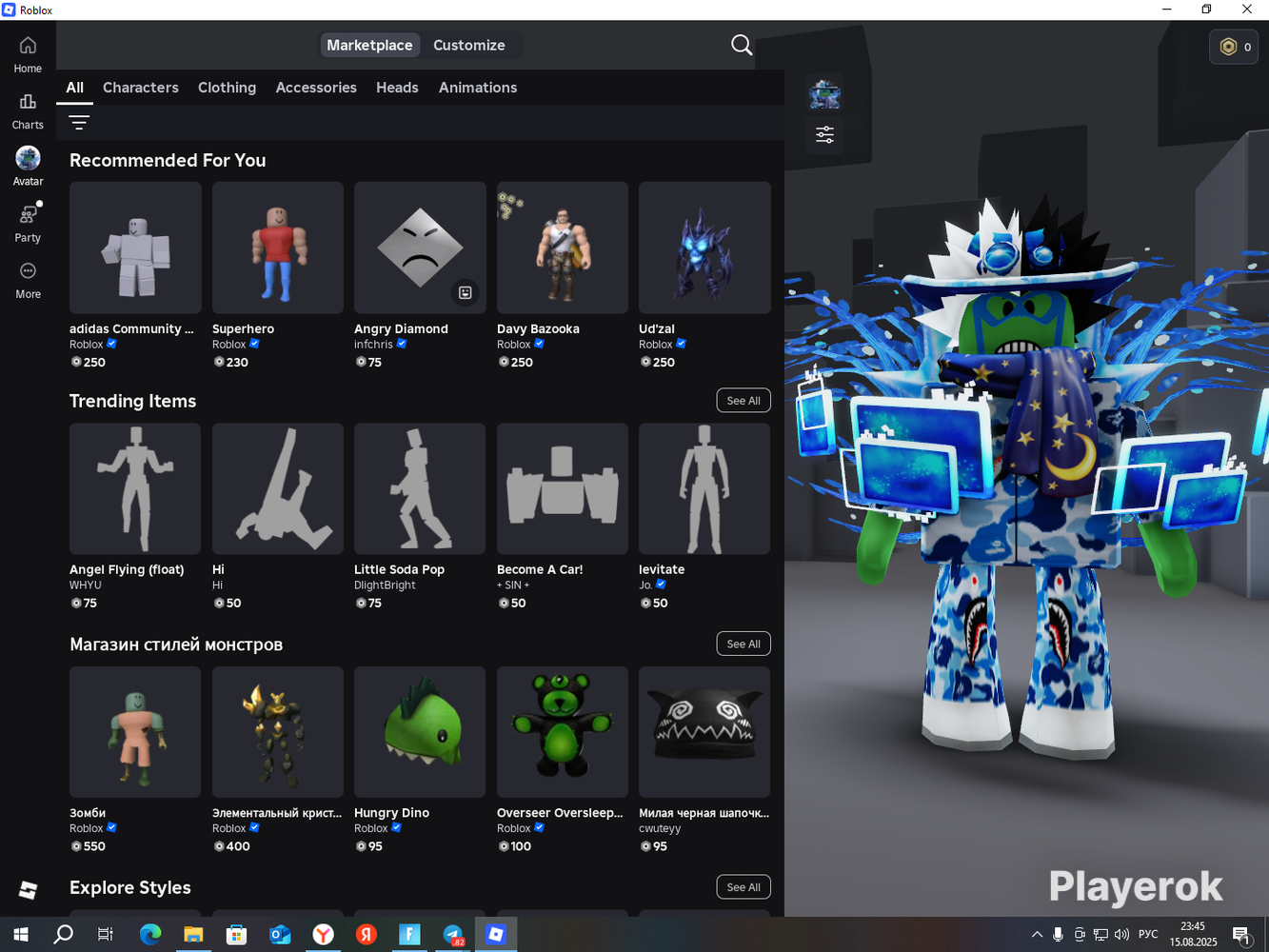Open the adidas Community item thumbnail

point(135,248)
